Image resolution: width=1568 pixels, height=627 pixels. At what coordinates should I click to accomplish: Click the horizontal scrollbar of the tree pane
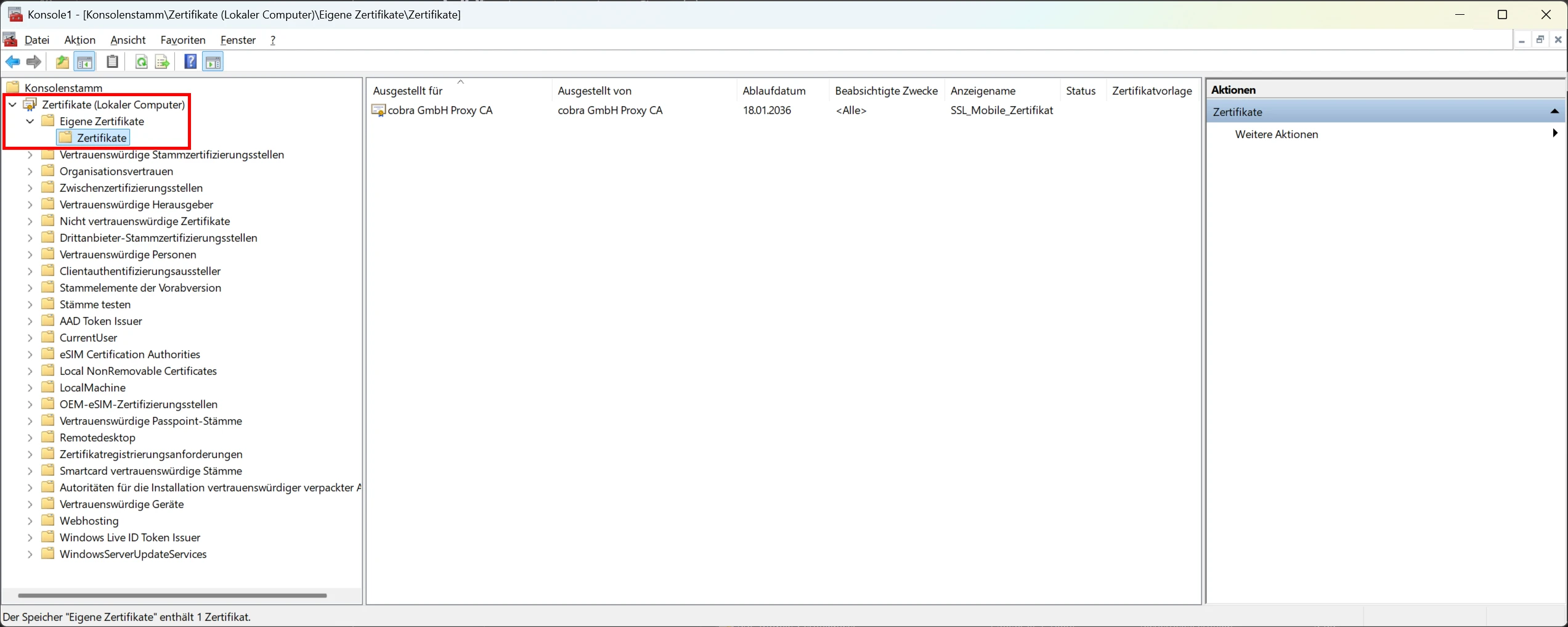click(172, 596)
